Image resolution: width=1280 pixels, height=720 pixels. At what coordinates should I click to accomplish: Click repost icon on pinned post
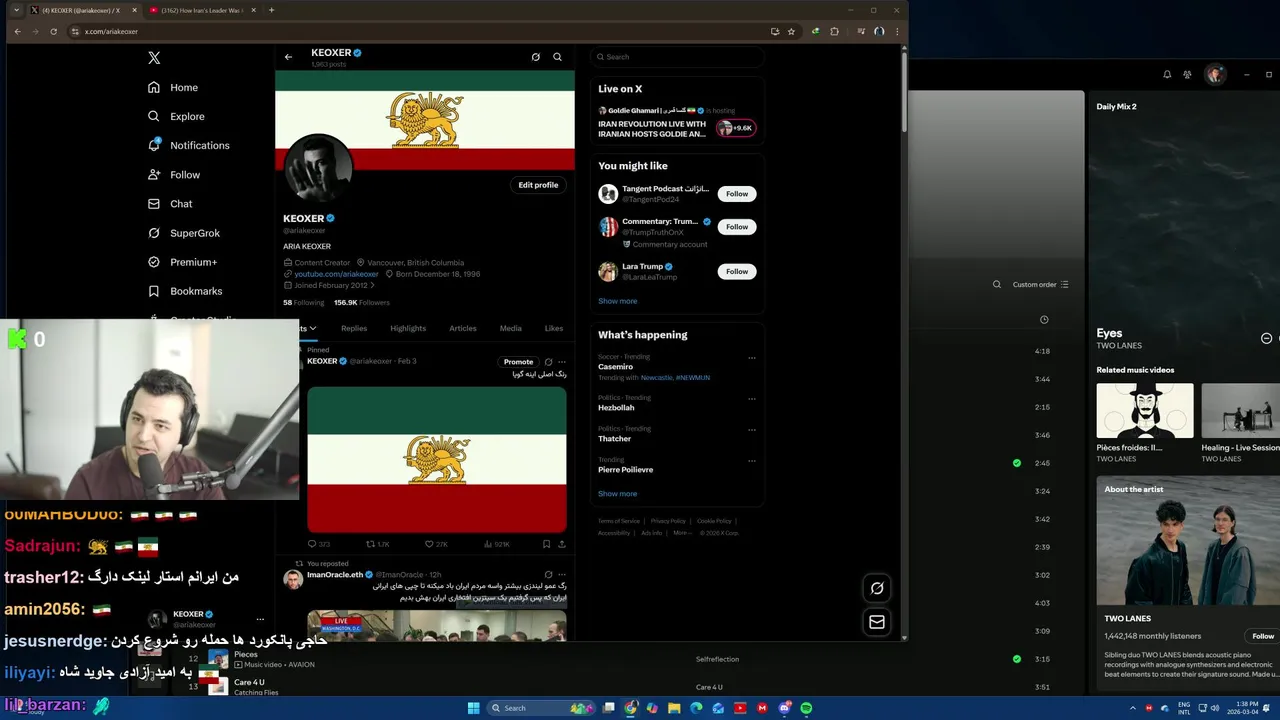370,544
